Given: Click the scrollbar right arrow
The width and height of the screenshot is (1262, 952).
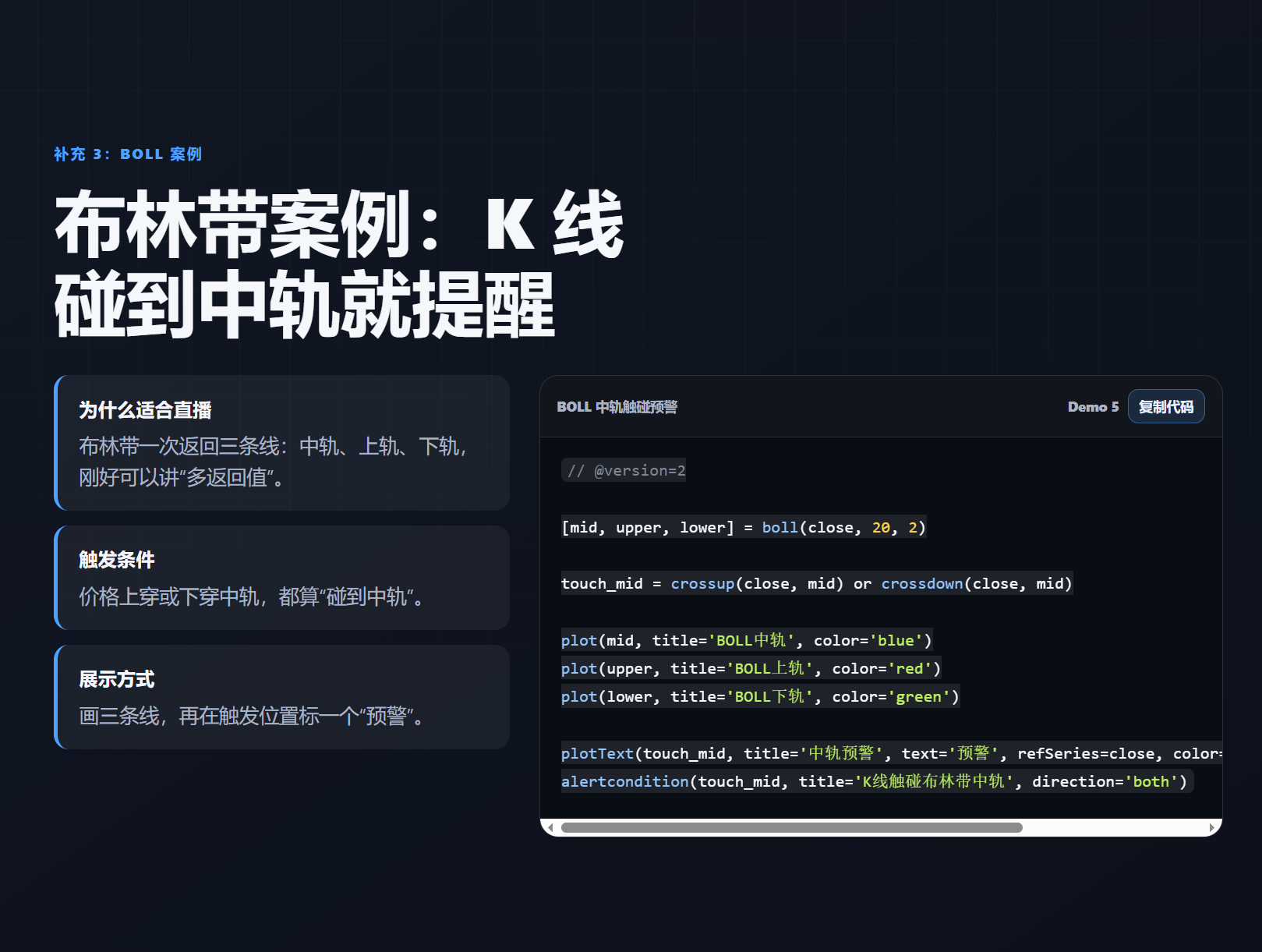Looking at the screenshot, I should click(1211, 827).
